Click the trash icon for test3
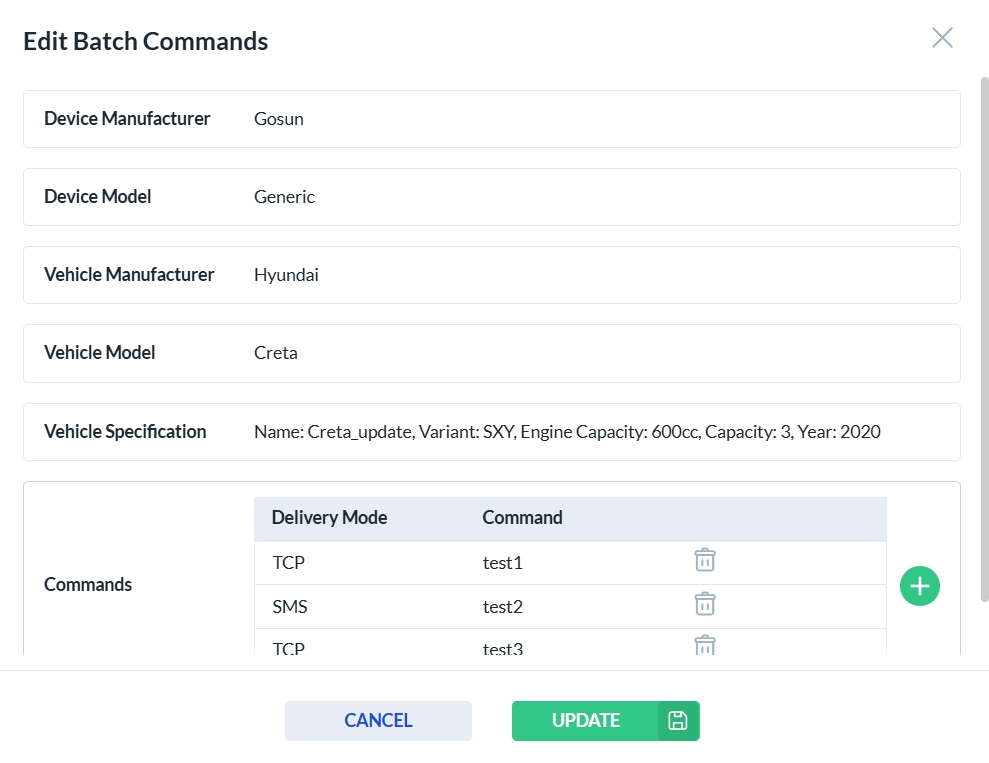Screen dimensions: 989x763 pos(705,645)
